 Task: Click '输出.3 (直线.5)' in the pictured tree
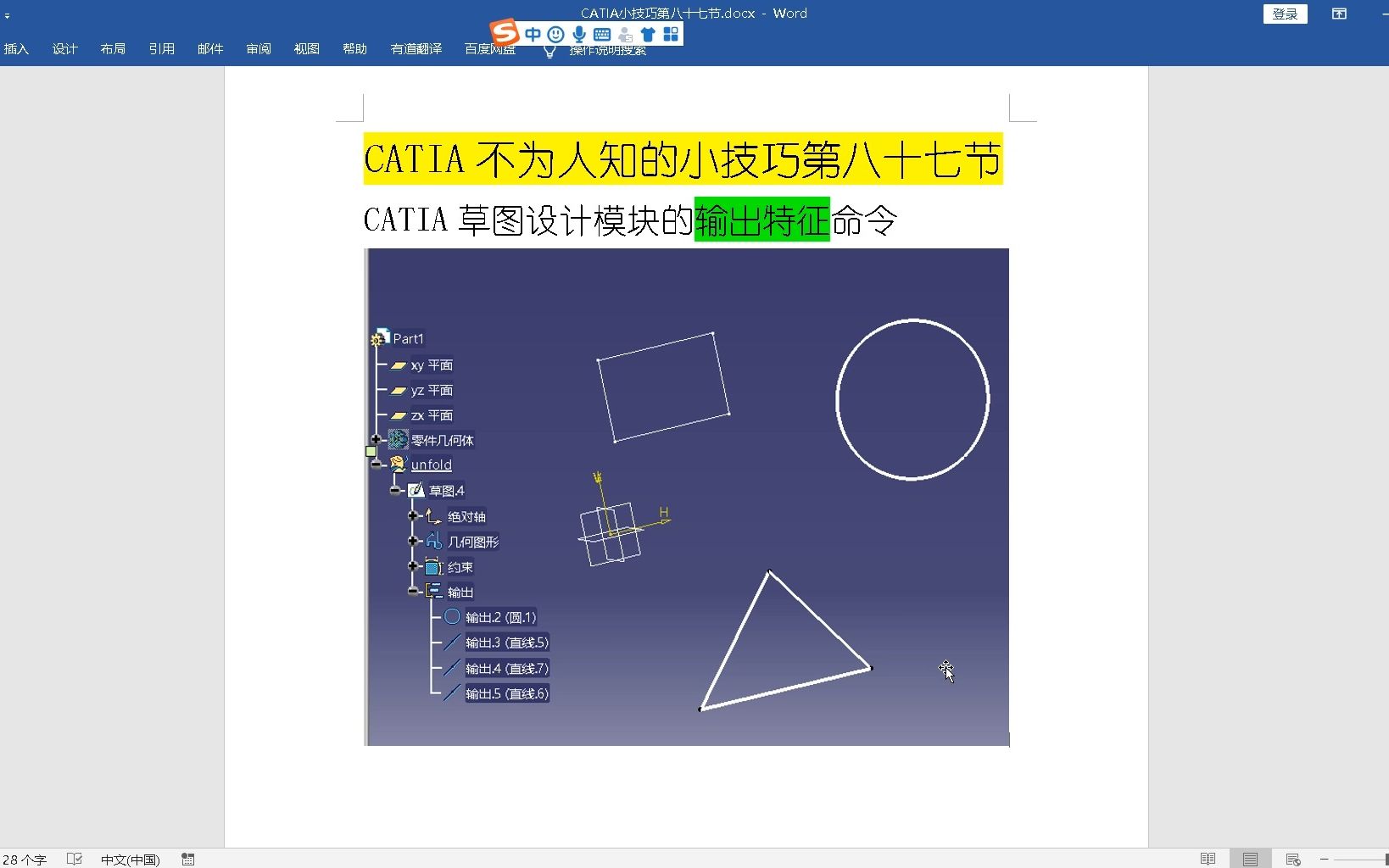click(x=507, y=643)
